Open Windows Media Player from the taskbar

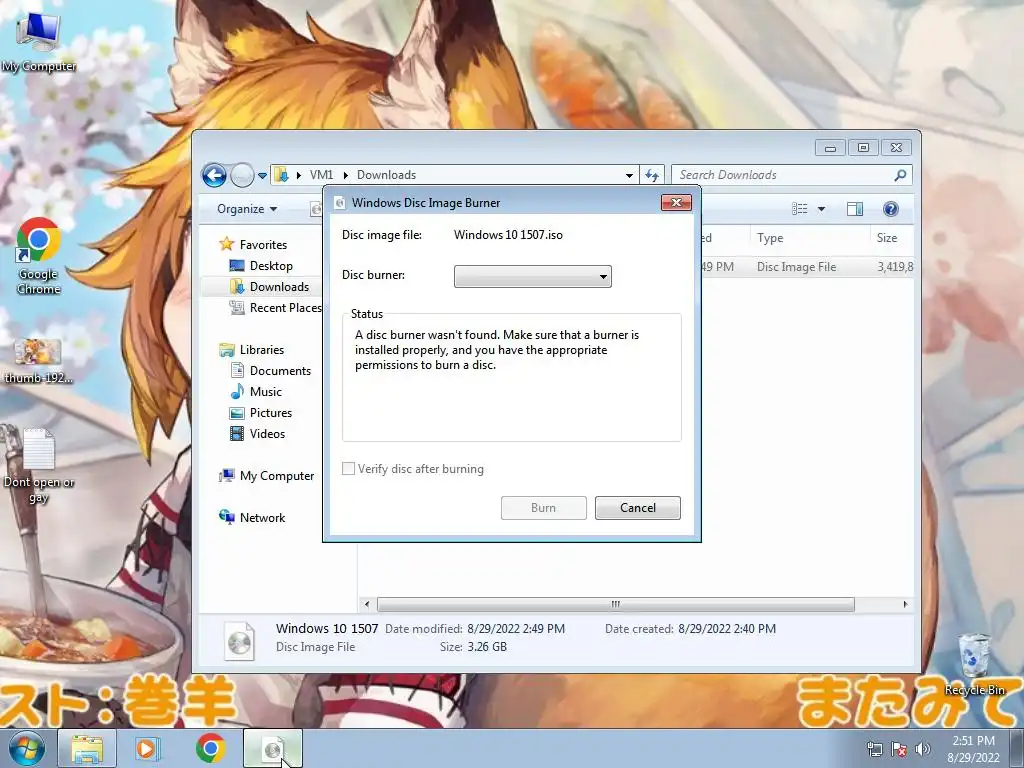point(147,749)
